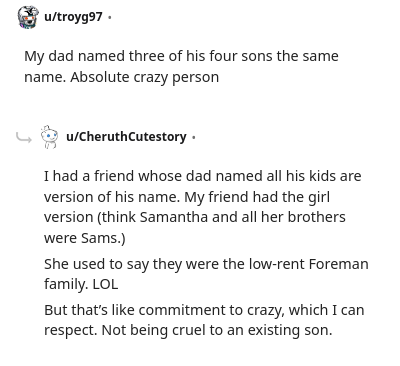Click the separator dot after u/CheruthCutestory

click(x=194, y=137)
